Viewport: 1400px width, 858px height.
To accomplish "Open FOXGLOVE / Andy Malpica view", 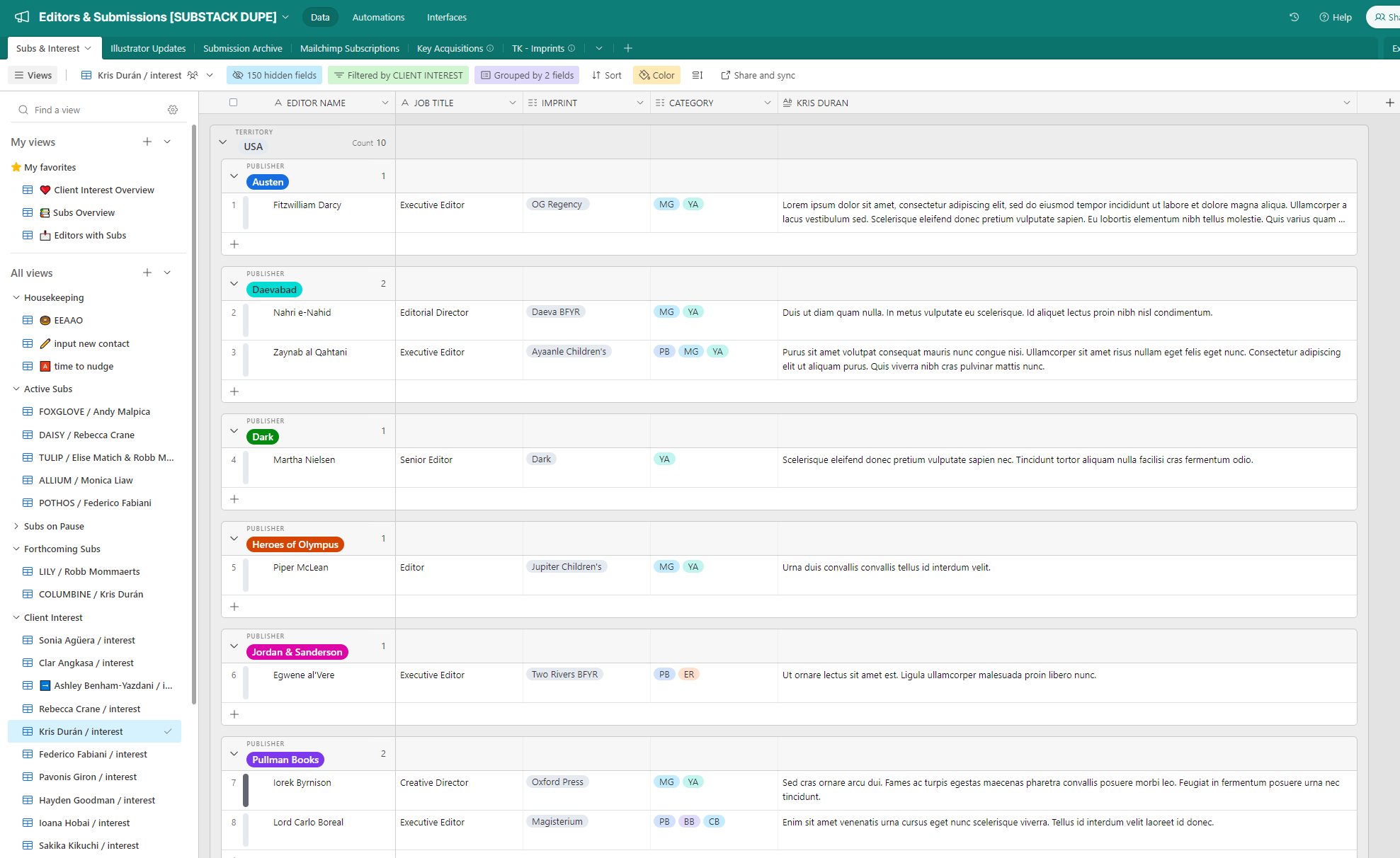I will pos(95,411).
